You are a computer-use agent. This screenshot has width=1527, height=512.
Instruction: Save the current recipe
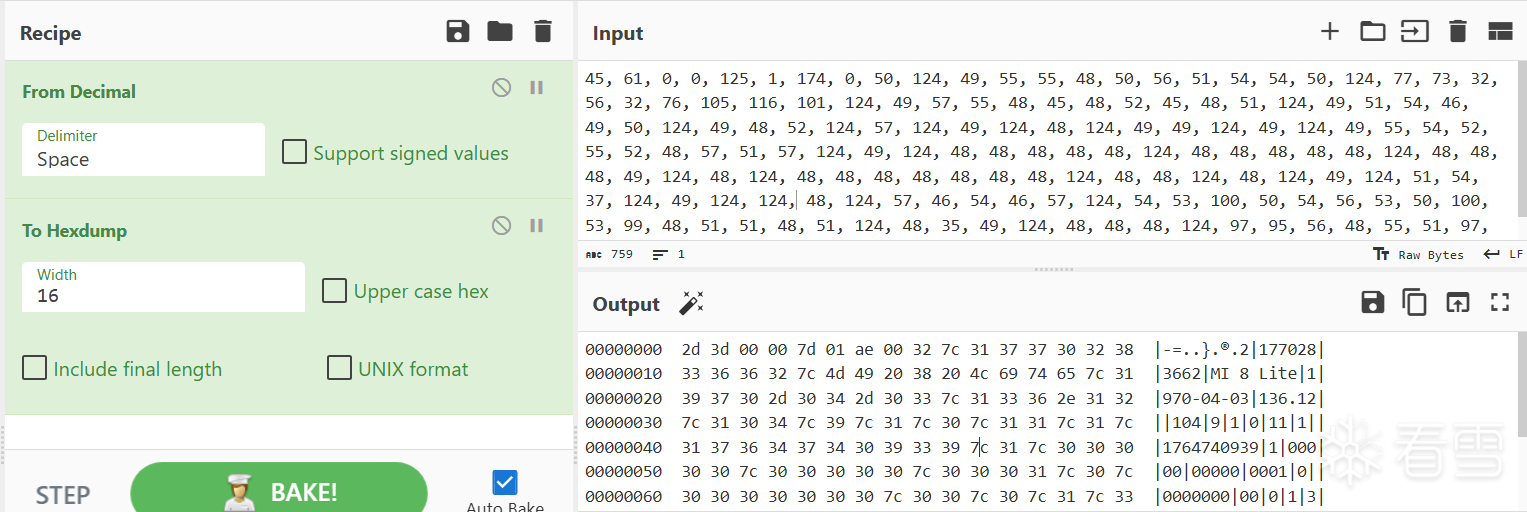coord(458,32)
